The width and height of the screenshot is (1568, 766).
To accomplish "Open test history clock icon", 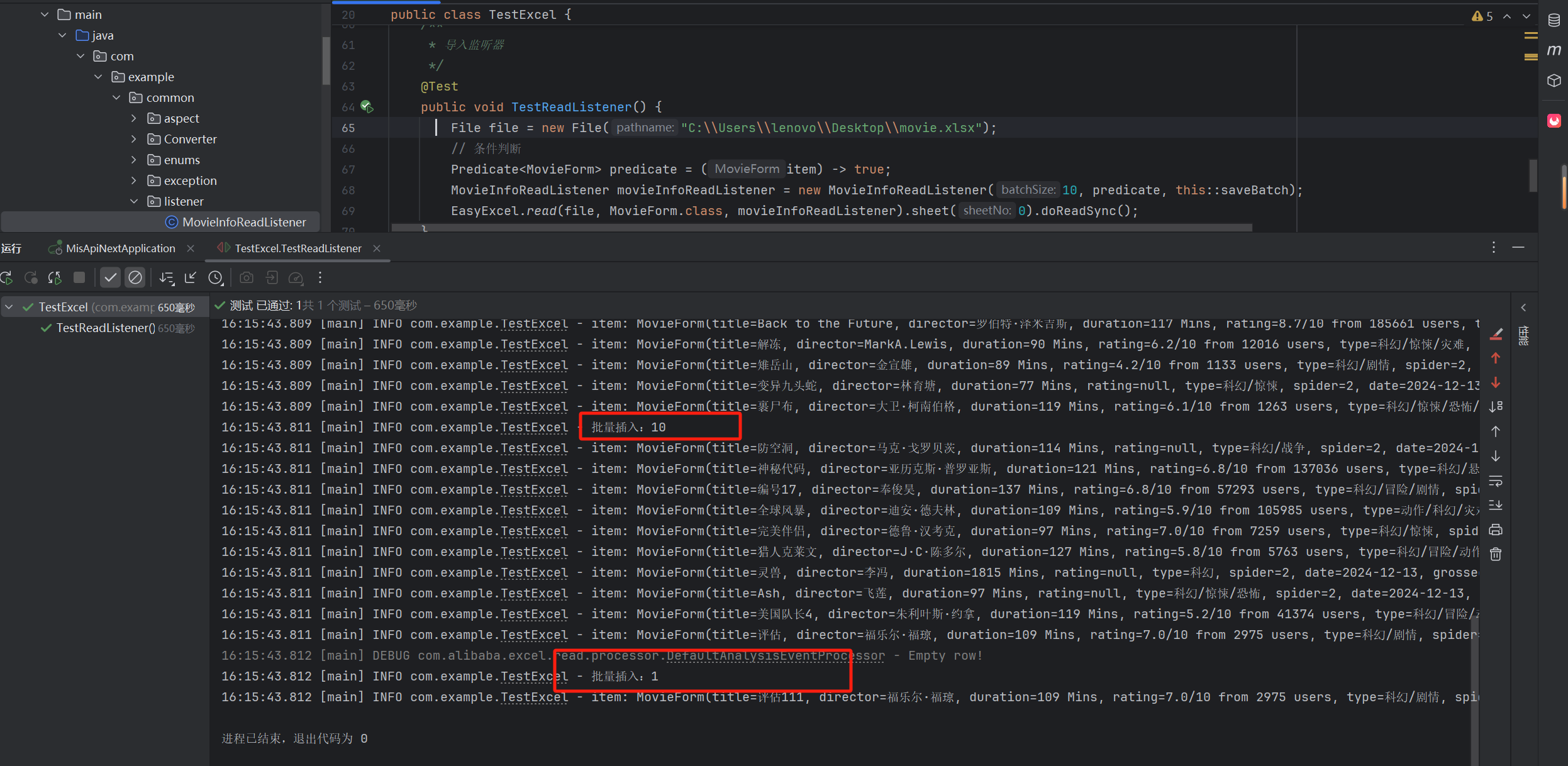I will [x=215, y=277].
